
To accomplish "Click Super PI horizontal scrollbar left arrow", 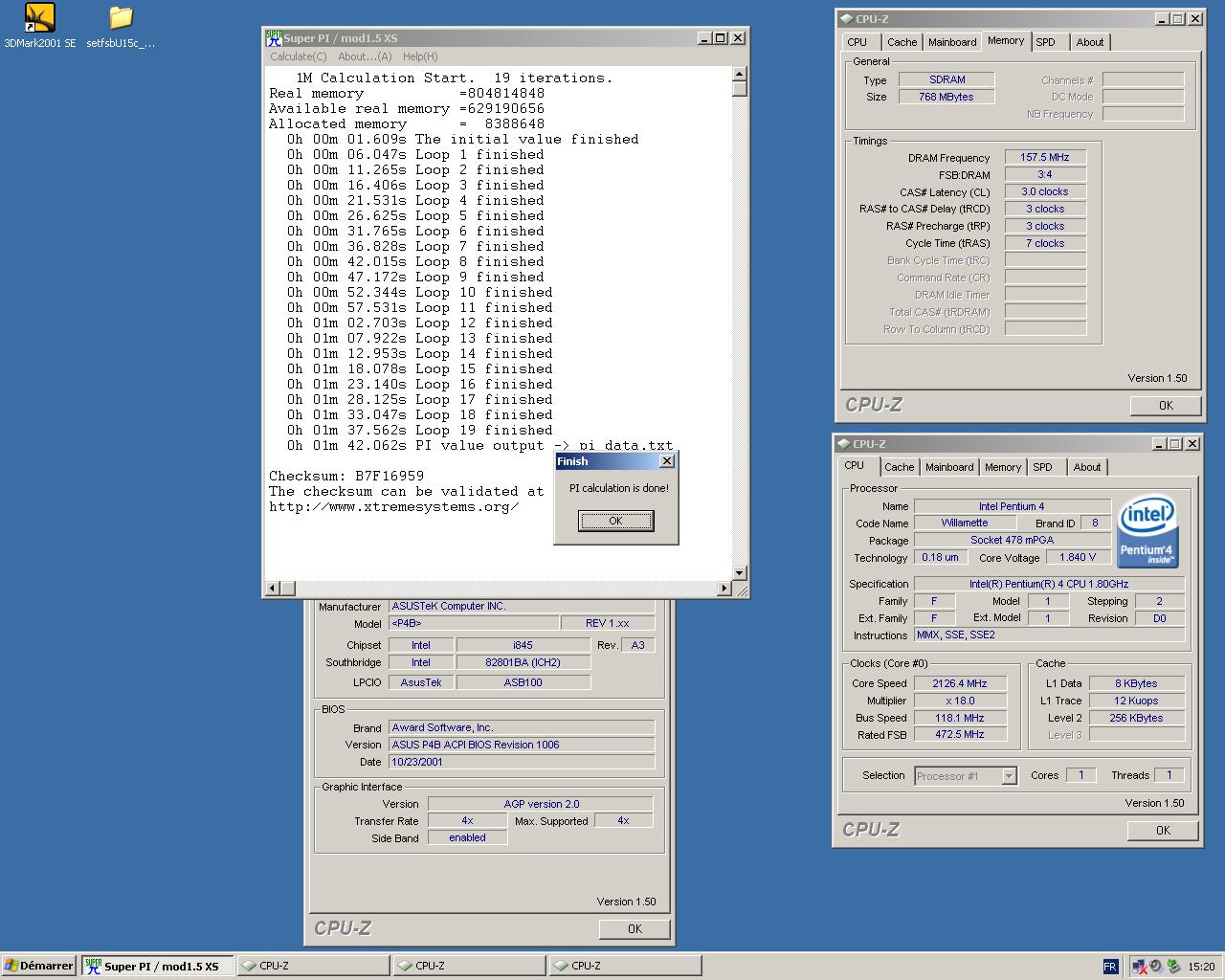I will coord(272,588).
